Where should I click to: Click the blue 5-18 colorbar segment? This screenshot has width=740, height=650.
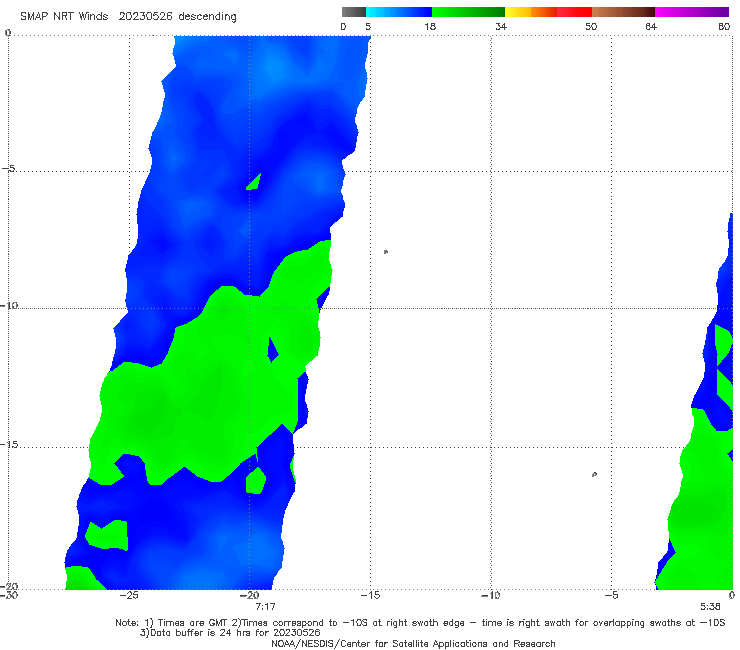pyautogui.click(x=399, y=12)
